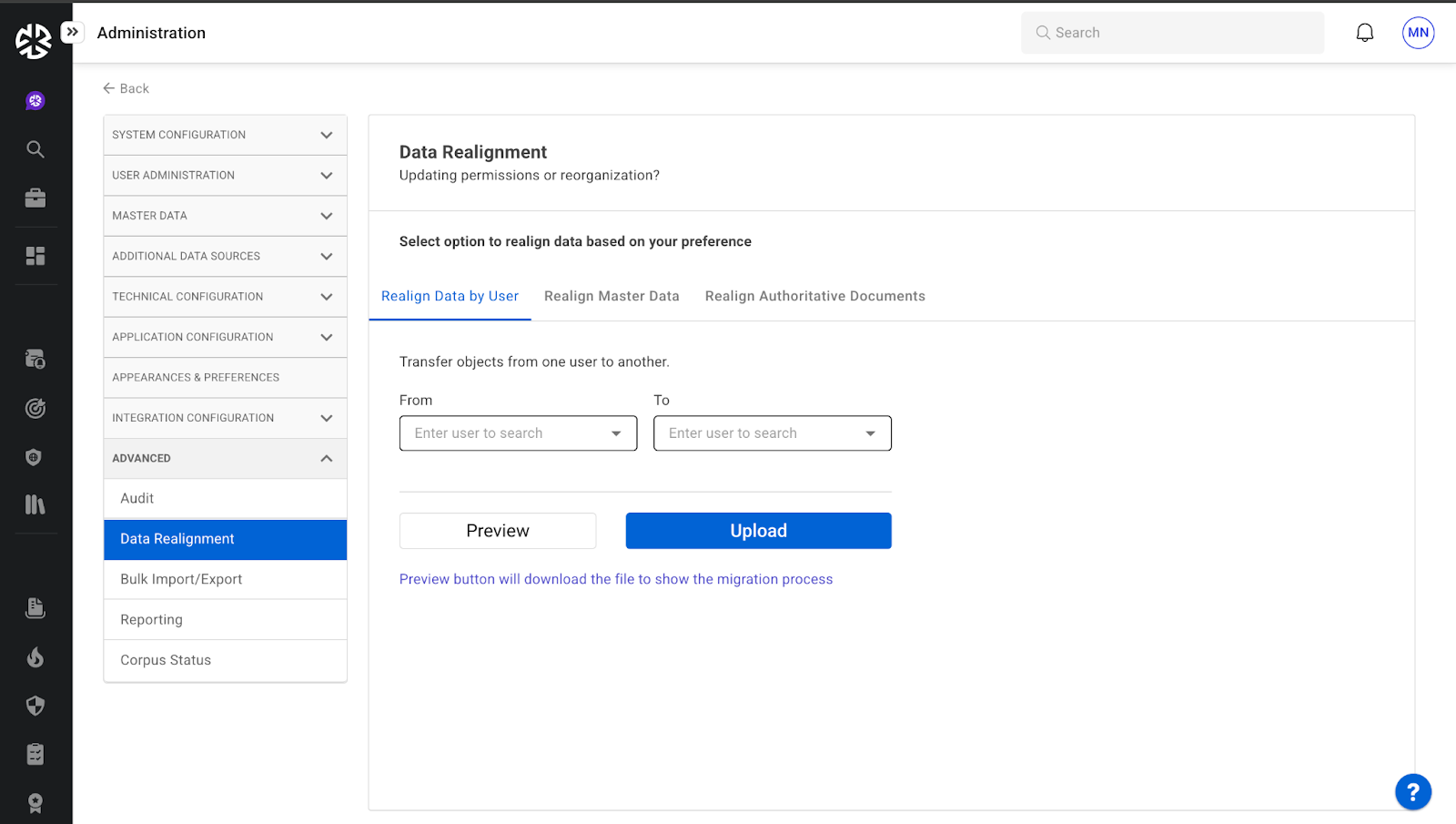1456x824 pixels.
Task: Click the flame icon in sidebar
Action: point(35,656)
